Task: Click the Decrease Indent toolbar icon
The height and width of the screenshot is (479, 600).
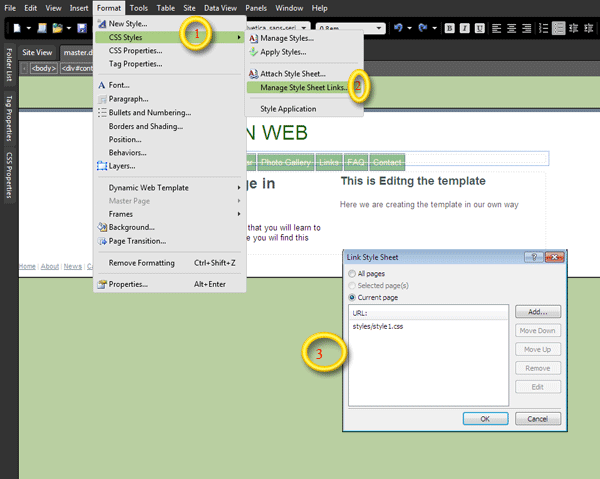Action: [574, 28]
